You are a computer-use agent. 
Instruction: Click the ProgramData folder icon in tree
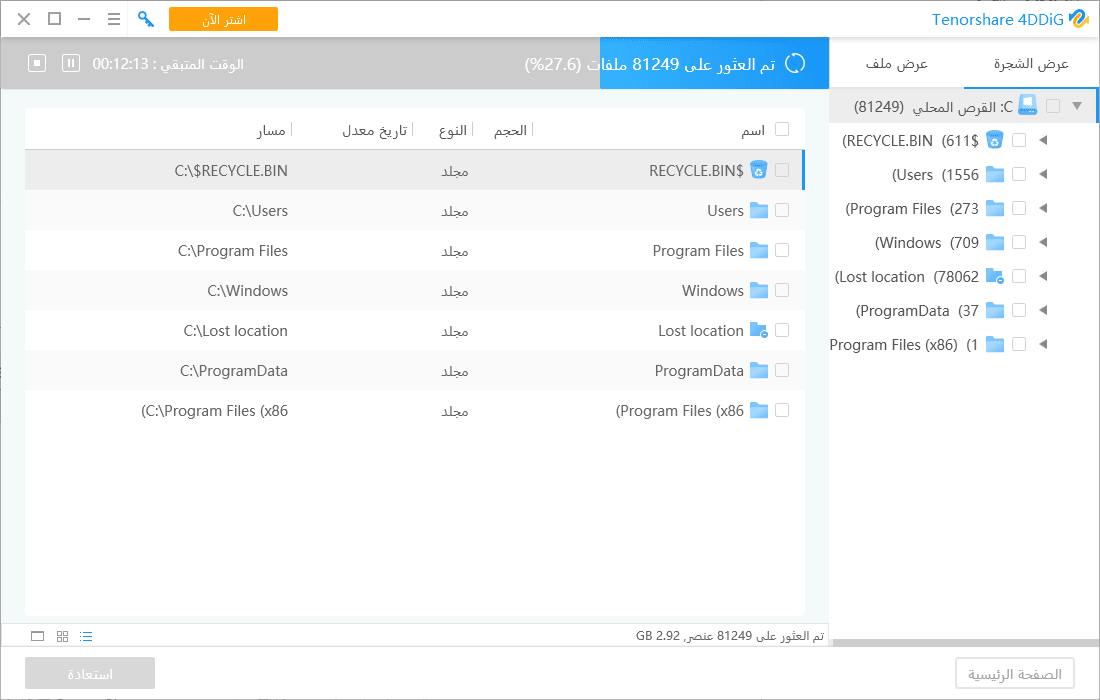click(x=995, y=310)
